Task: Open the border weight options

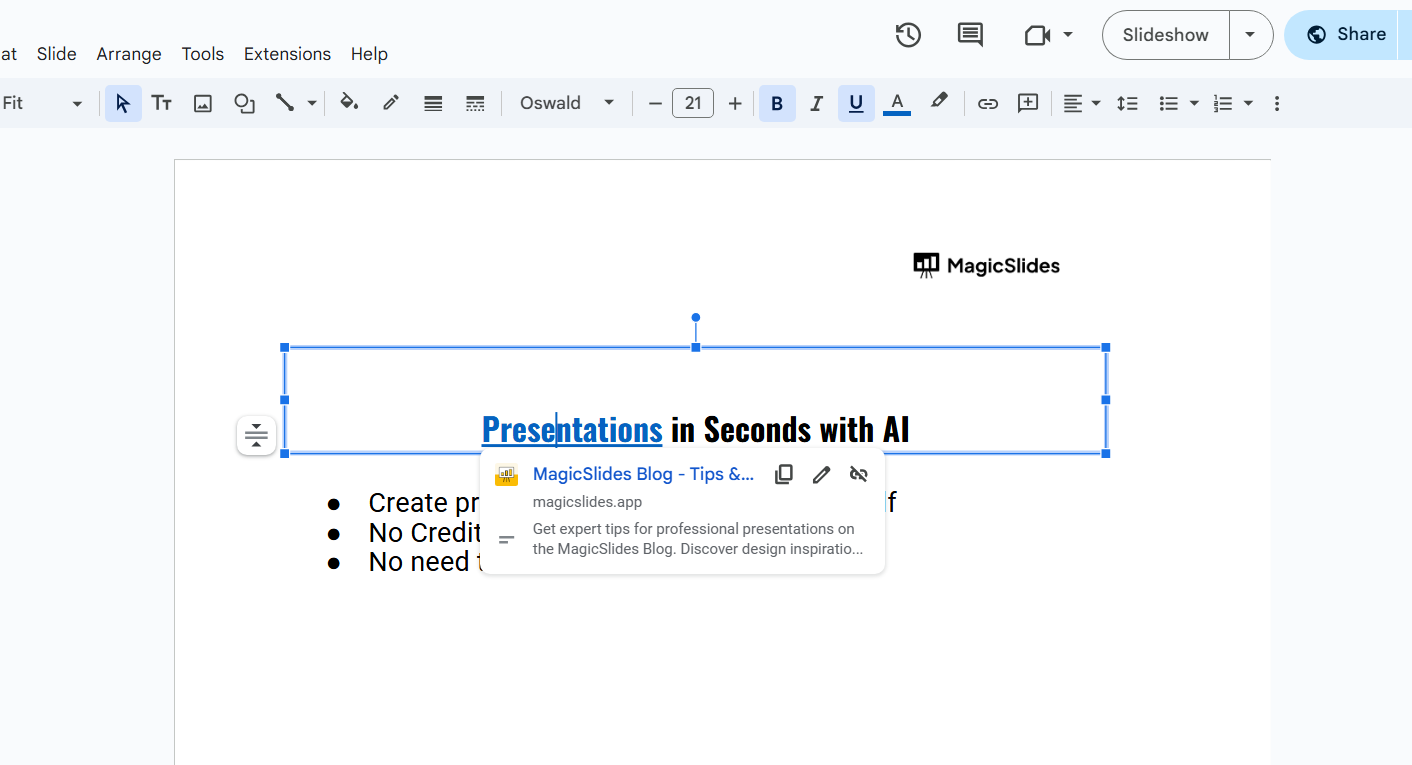Action: [x=433, y=103]
